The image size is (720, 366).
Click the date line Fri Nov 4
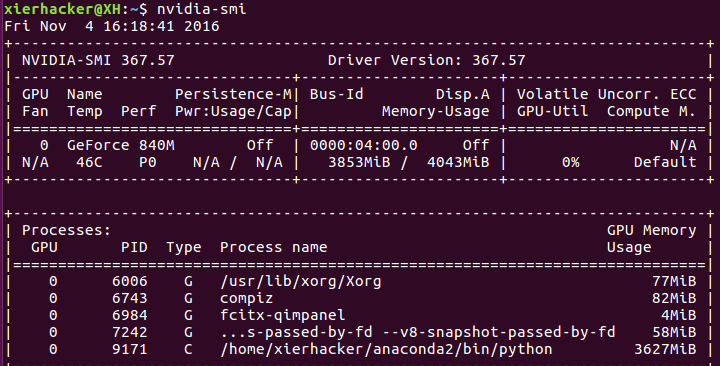tap(112, 26)
